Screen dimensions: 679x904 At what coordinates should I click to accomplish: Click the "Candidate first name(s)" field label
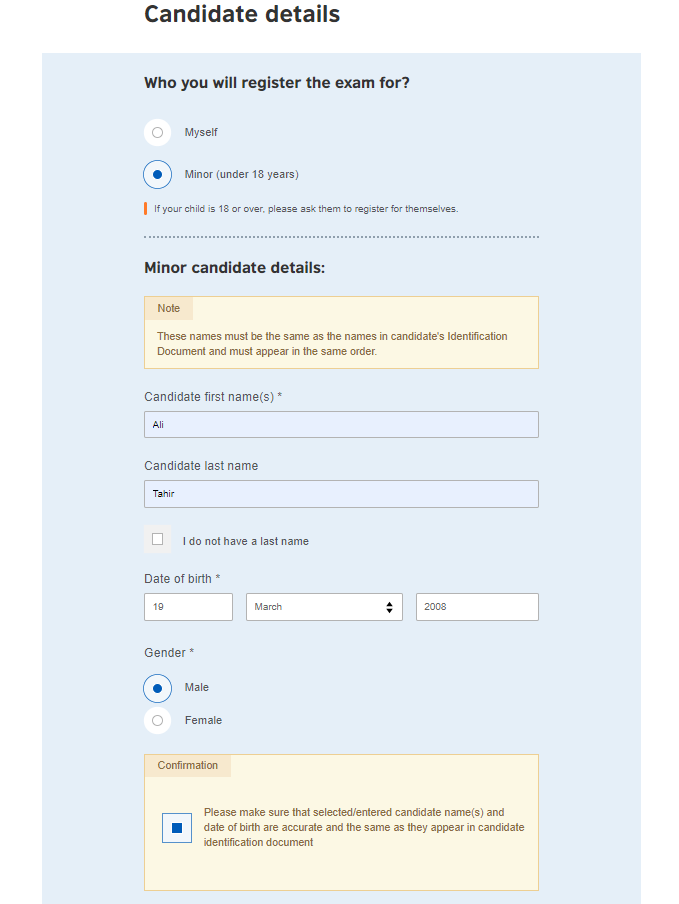pyautogui.click(x=212, y=397)
